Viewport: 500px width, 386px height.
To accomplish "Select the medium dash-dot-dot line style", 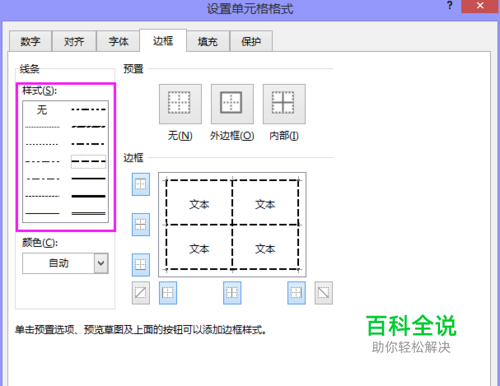I will click(89, 109).
